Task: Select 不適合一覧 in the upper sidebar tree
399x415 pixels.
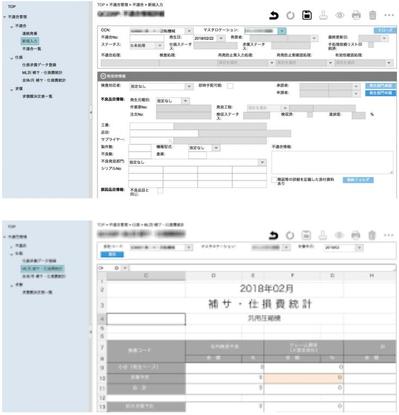Action: coord(32,49)
